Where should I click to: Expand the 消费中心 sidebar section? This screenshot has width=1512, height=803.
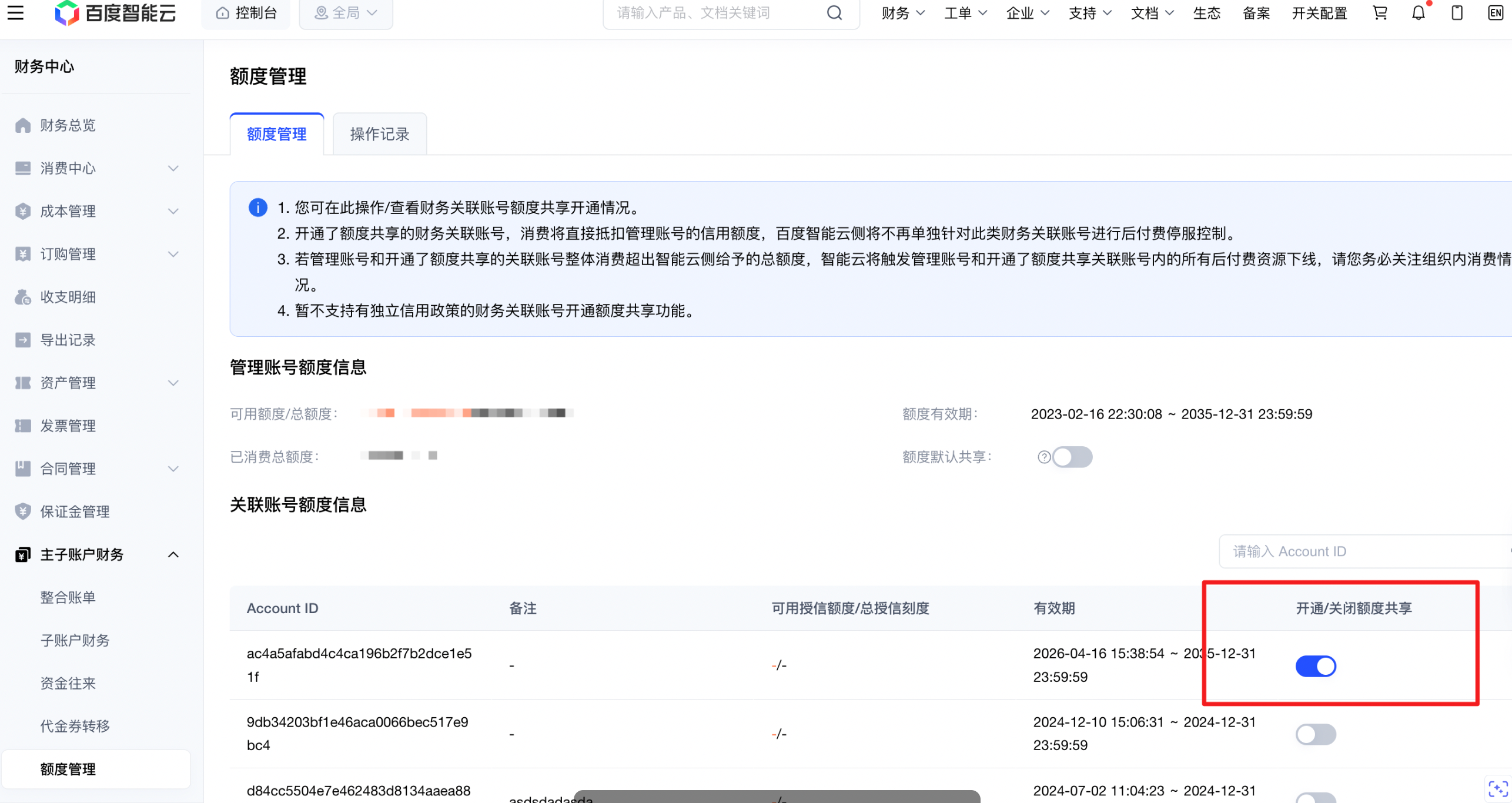click(x=96, y=168)
